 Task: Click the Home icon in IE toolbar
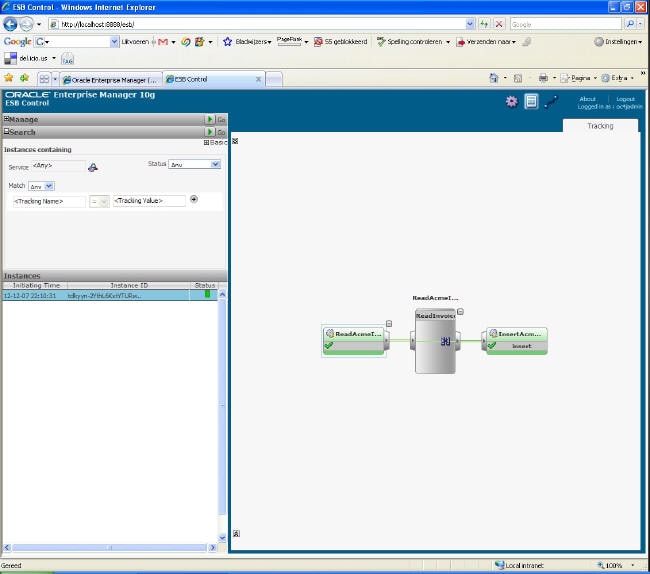(x=494, y=78)
